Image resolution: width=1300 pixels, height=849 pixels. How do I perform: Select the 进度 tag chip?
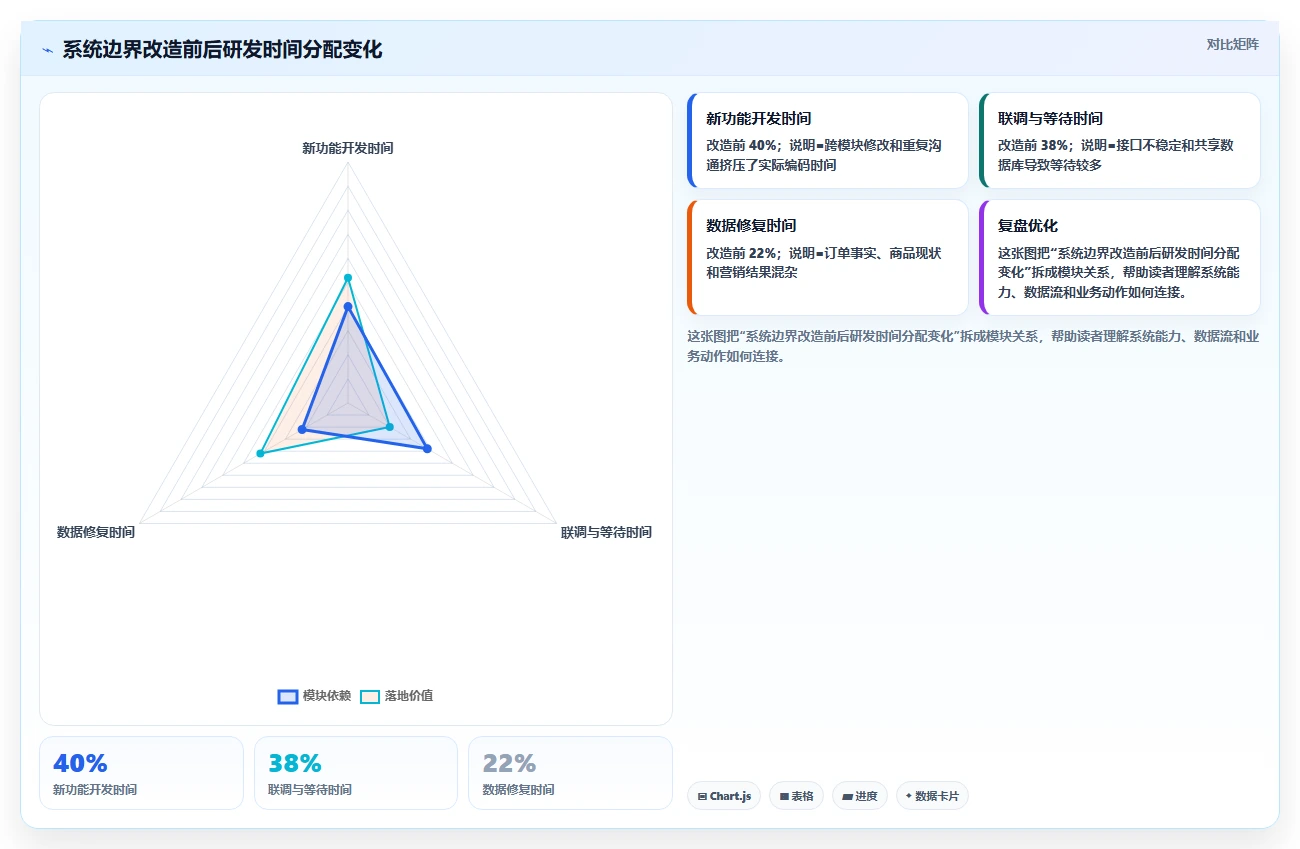point(859,796)
